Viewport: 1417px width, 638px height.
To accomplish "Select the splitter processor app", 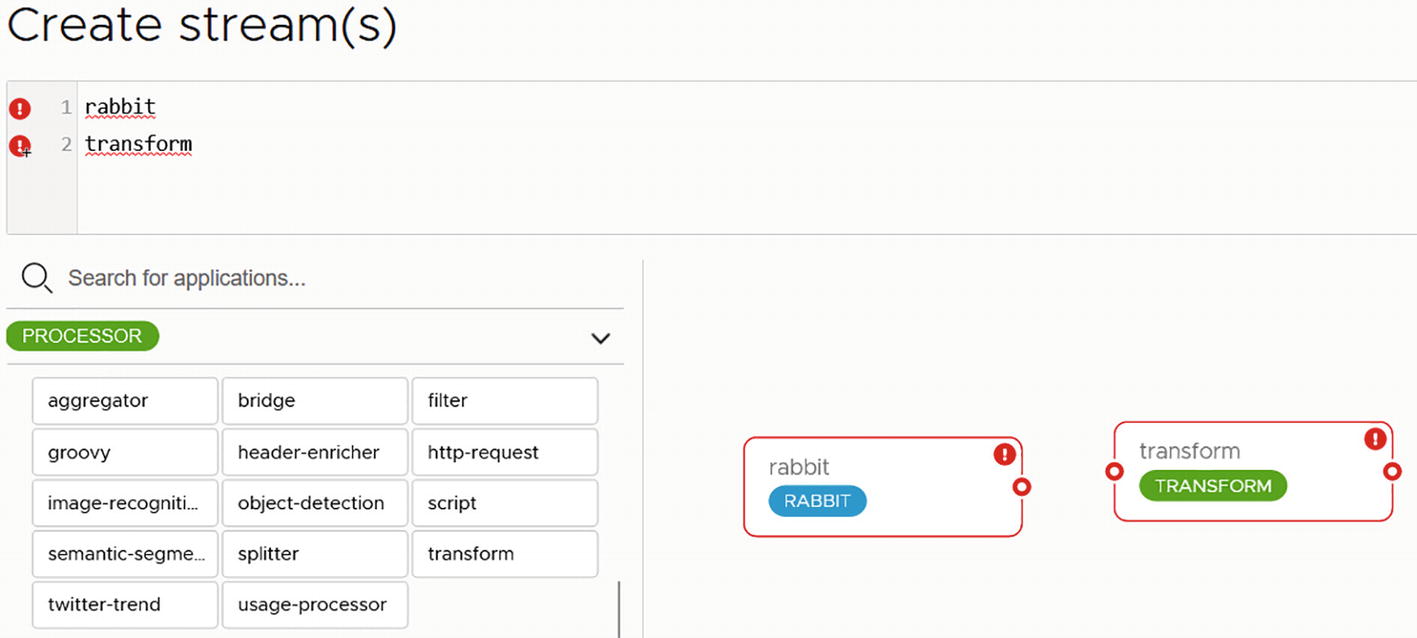I will [x=314, y=554].
